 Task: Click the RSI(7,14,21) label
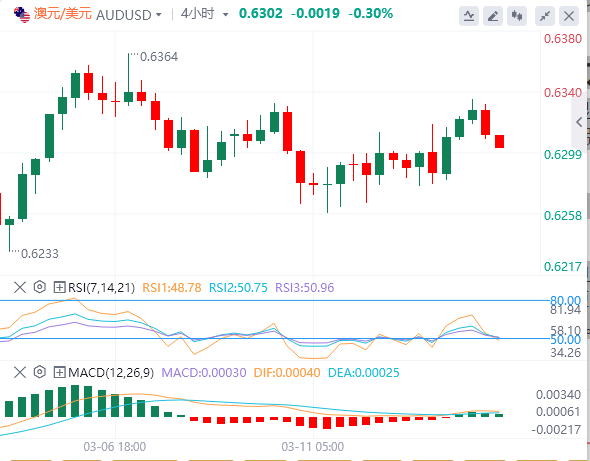(x=101, y=288)
